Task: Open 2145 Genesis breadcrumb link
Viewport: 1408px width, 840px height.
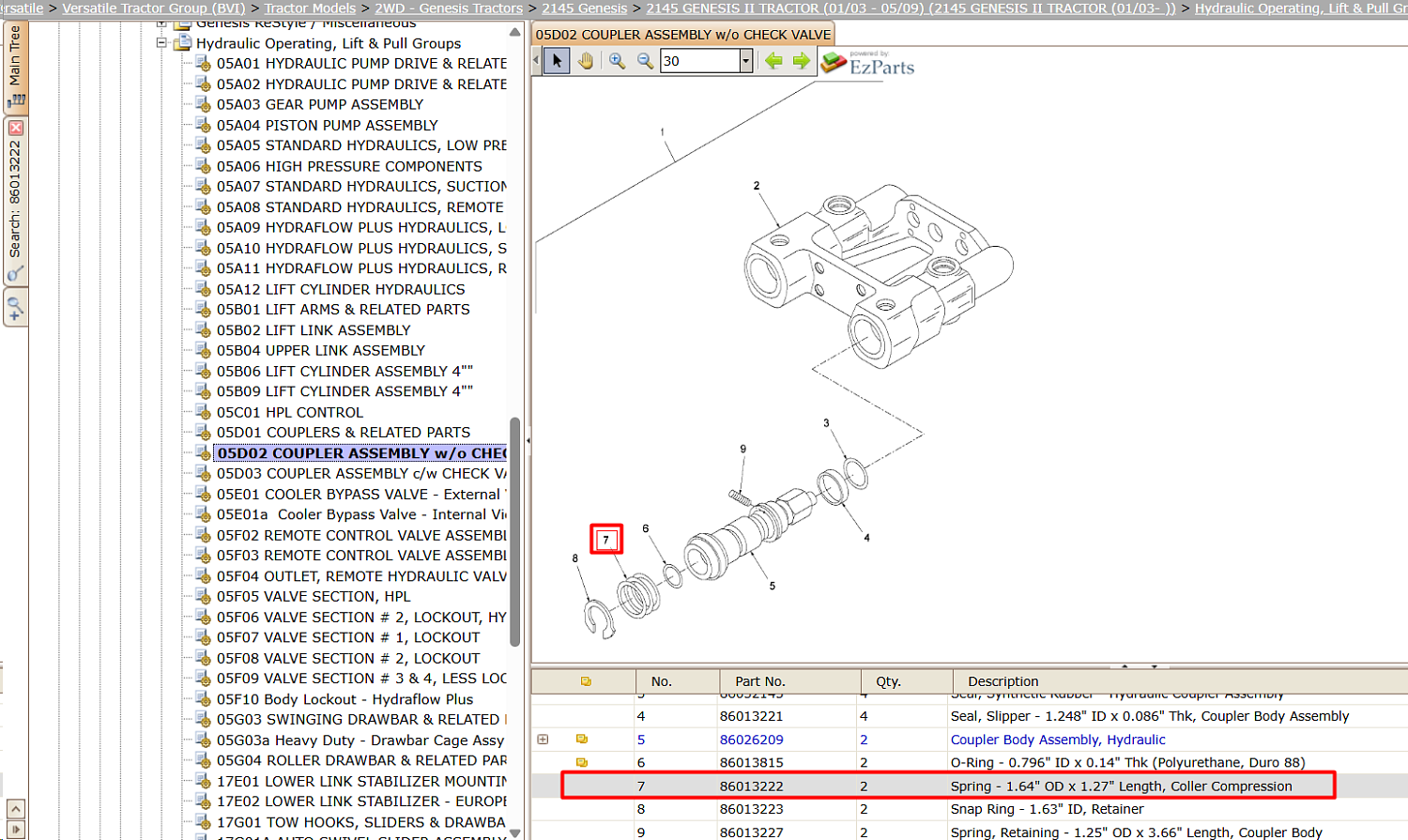Action: [585, 8]
